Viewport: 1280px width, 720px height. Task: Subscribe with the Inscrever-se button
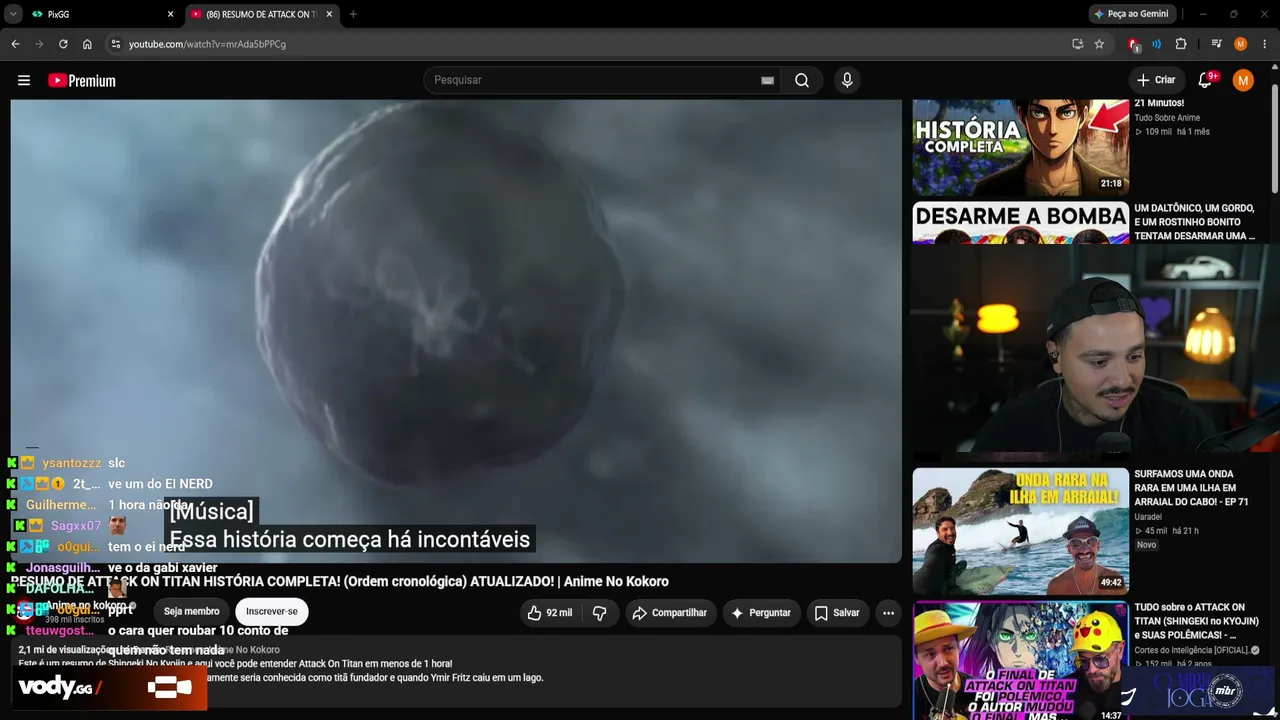(272, 612)
